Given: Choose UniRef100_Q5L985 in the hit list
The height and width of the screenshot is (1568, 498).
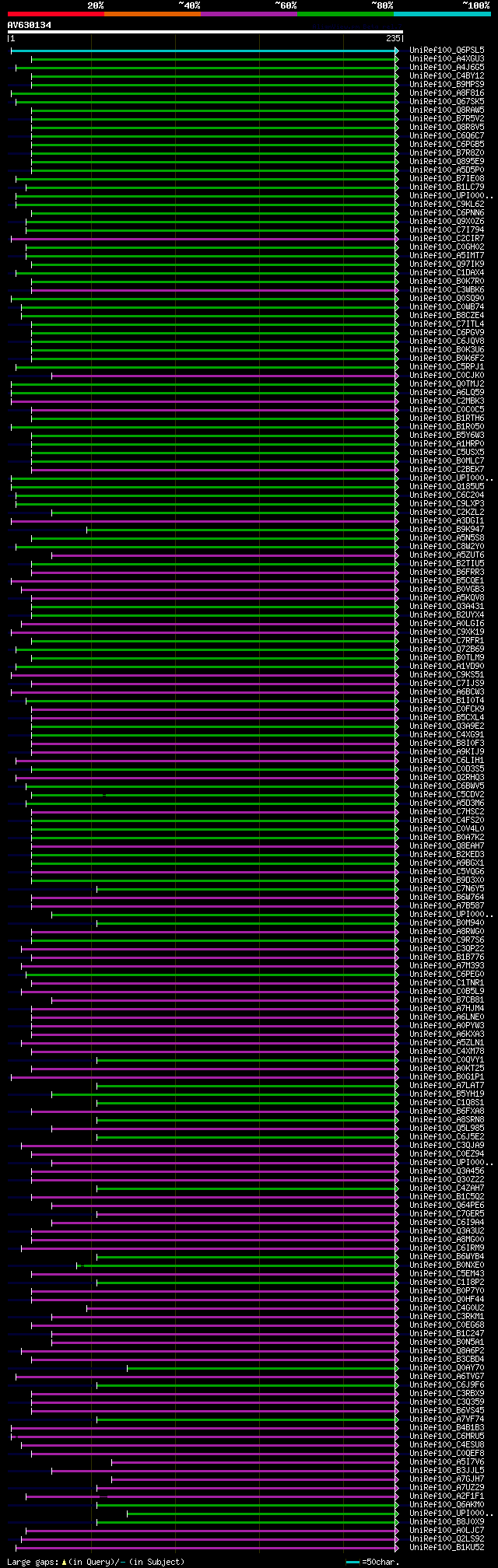Looking at the screenshot, I should (447, 1129).
